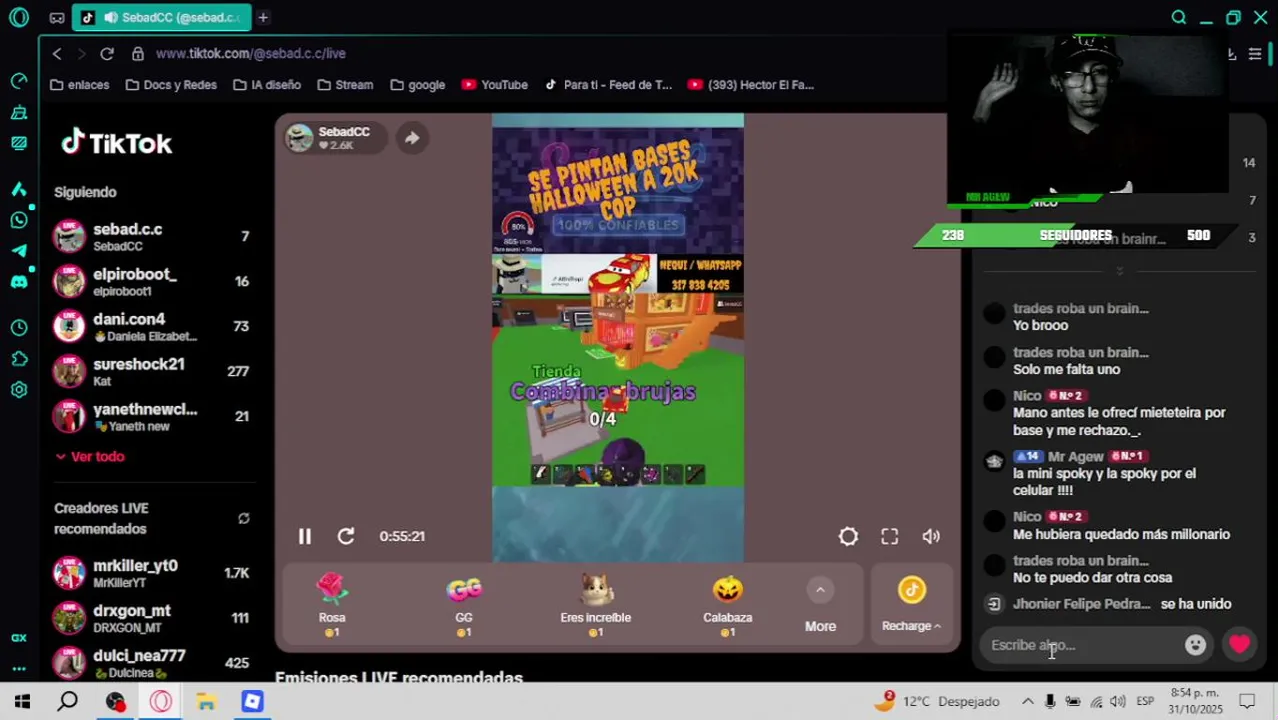Open a new browser tab

263,17
